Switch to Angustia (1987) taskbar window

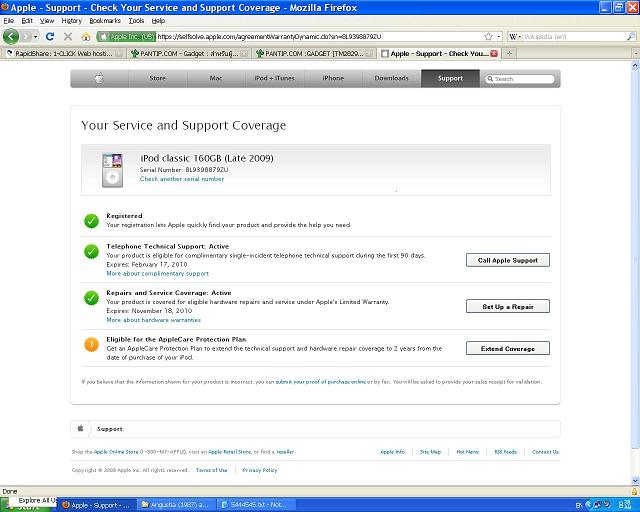click(176, 505)
